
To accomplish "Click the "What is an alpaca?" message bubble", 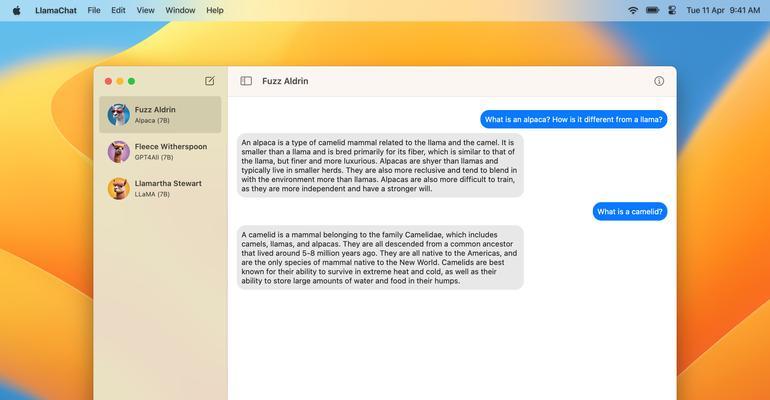I will pos(574,119).
